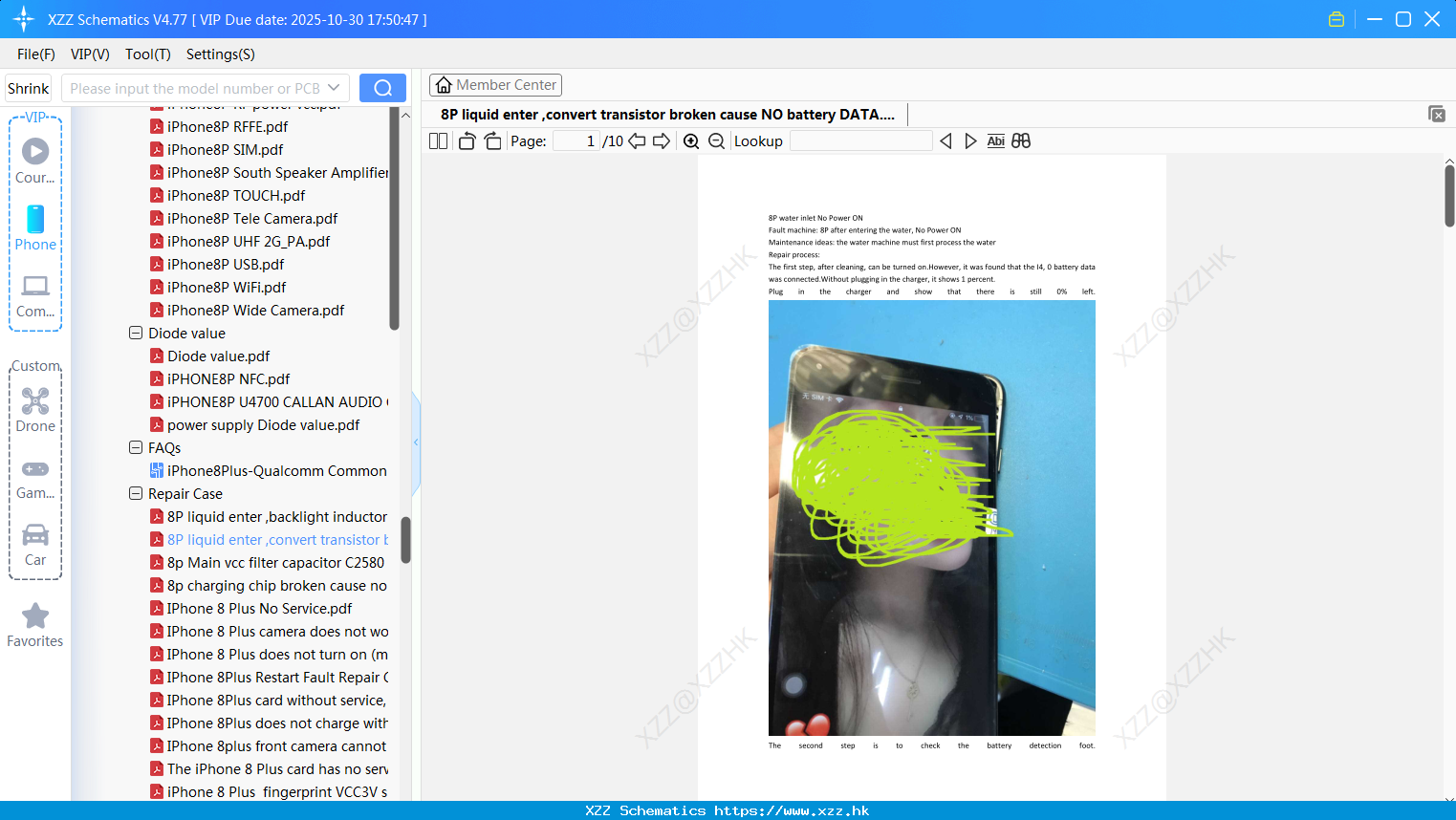Collapse the FAQs folder
The height and width of the screenshot is (820, 1456).
coord(136,447)
